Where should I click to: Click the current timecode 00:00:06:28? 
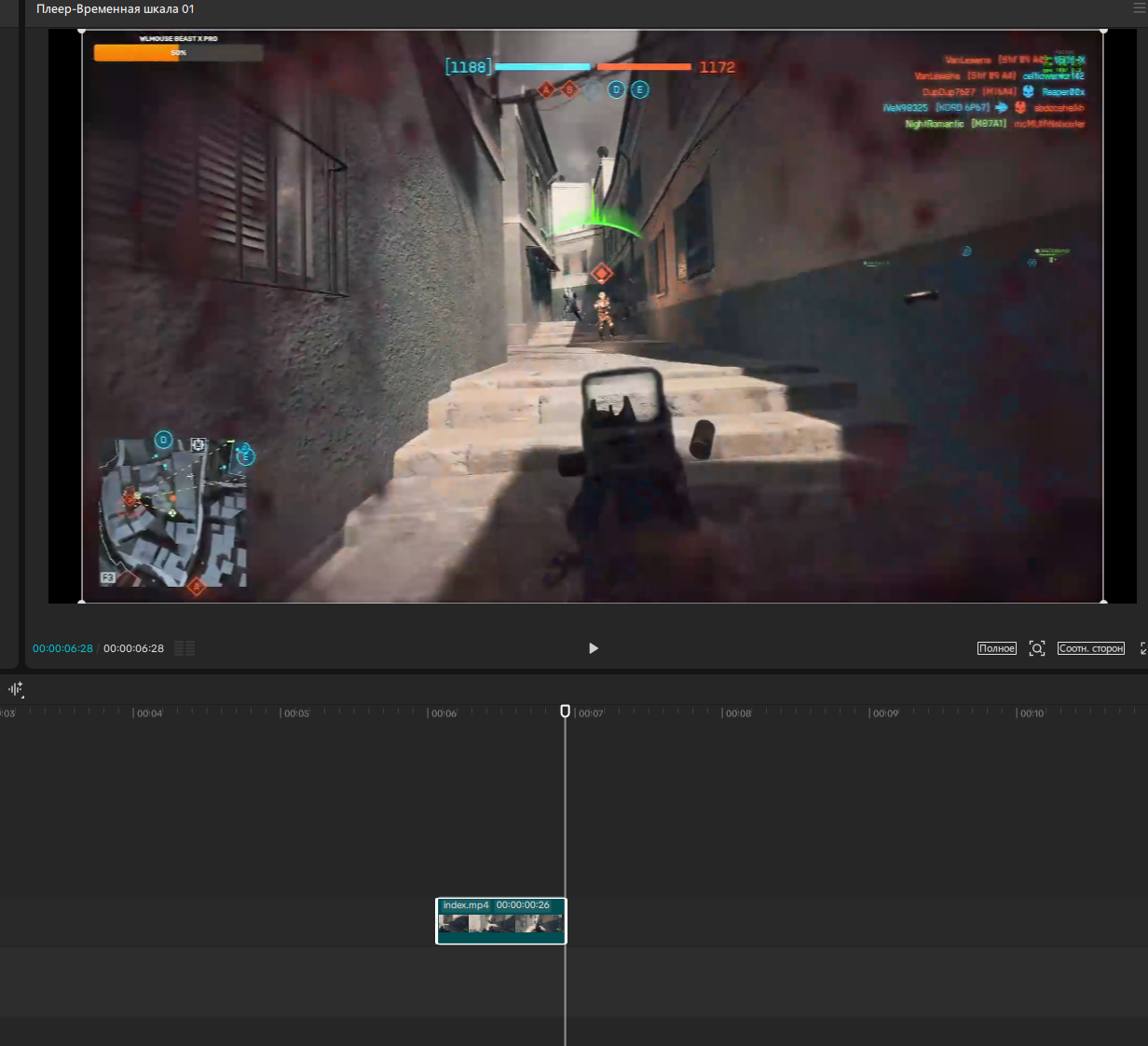click(62, 648)
